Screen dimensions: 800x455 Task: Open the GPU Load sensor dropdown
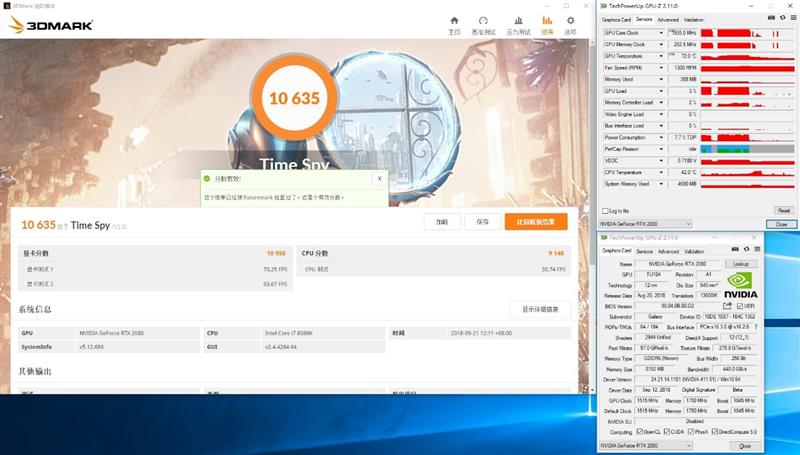(661, 91)
